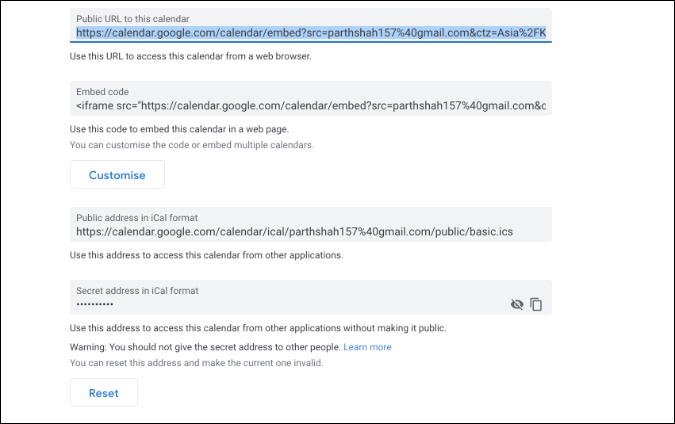Screen dimensions: 675x424
Task: Select the Public URL to this calendar field
Action: [311, 26]
